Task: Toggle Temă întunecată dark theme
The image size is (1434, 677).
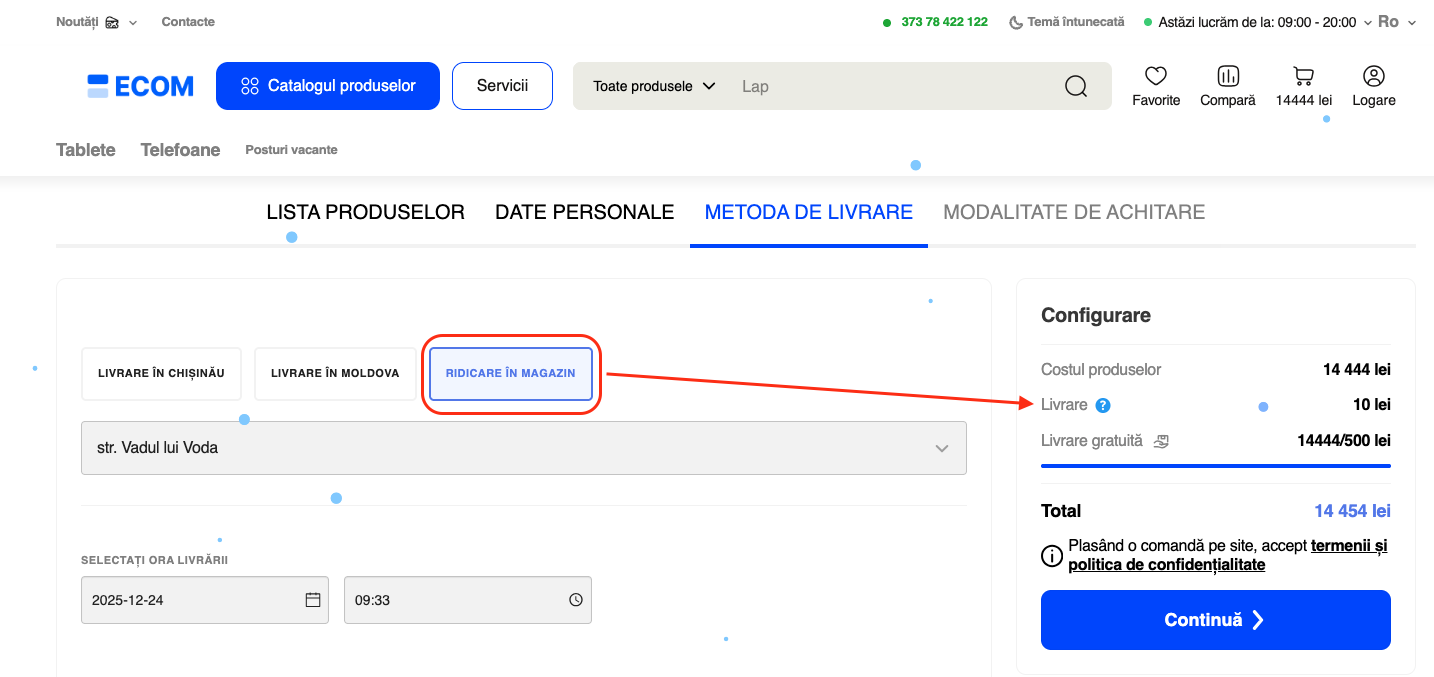Action: click(1066, 22)
